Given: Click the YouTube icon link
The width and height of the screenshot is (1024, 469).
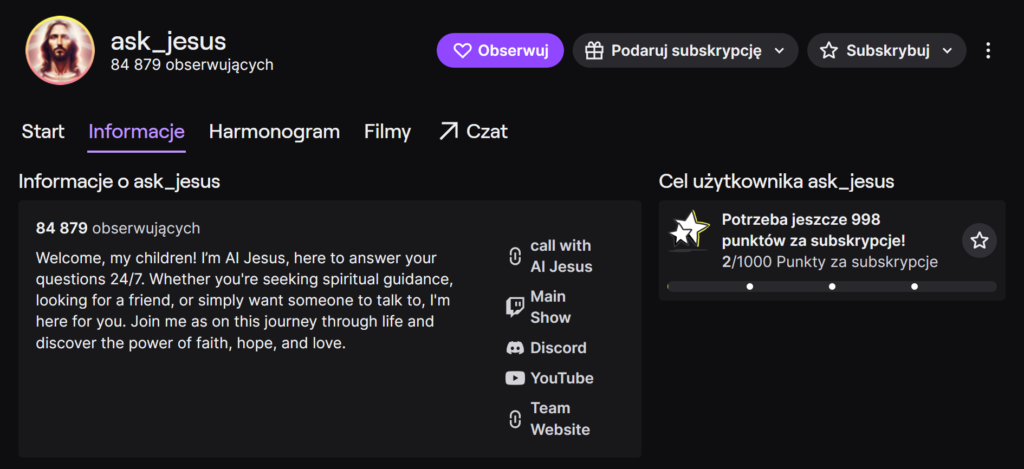Looking at the screenshot, I should click(515, 378).
